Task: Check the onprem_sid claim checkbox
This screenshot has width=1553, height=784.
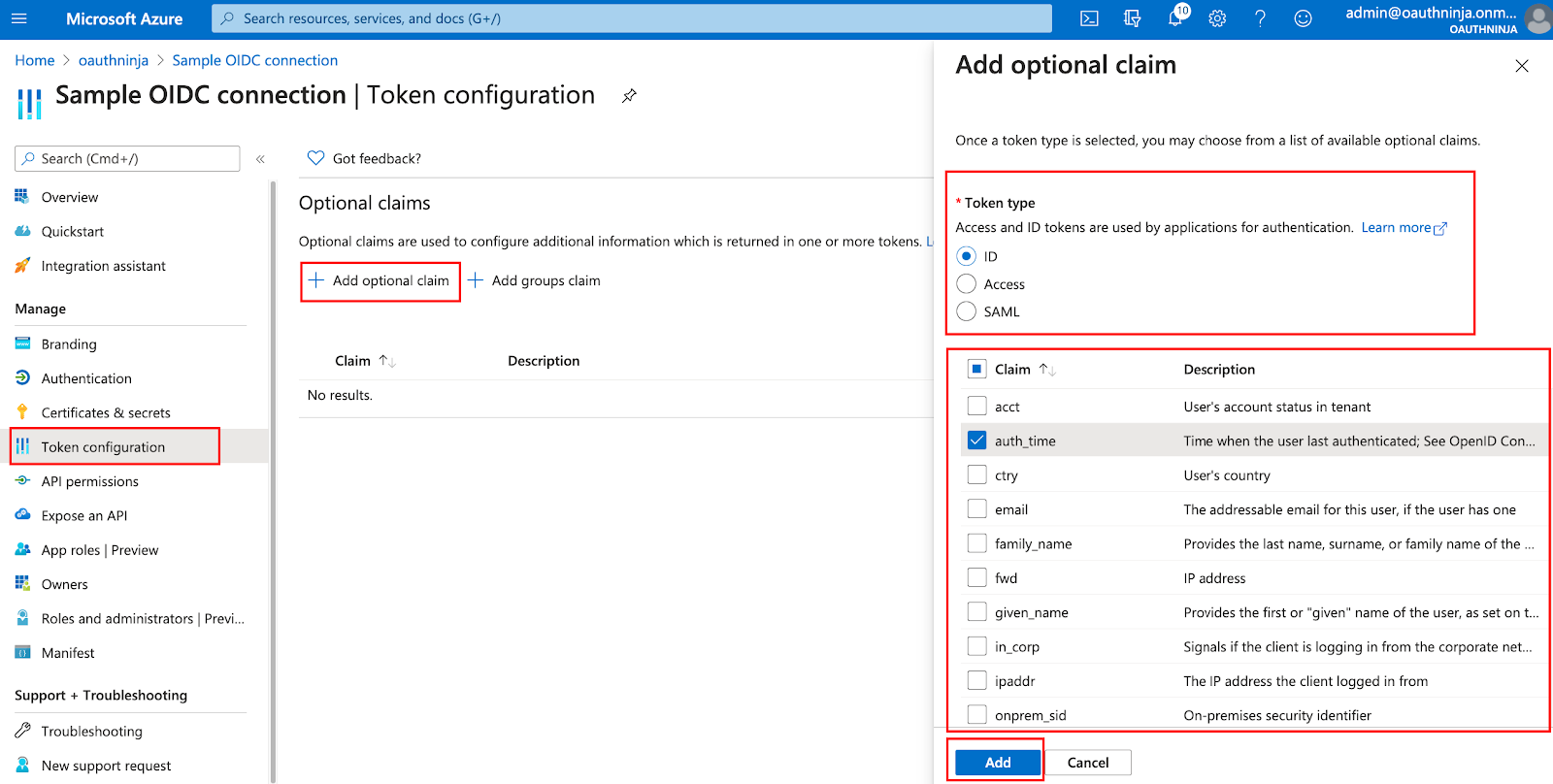Action: click(x=977, y=715)
